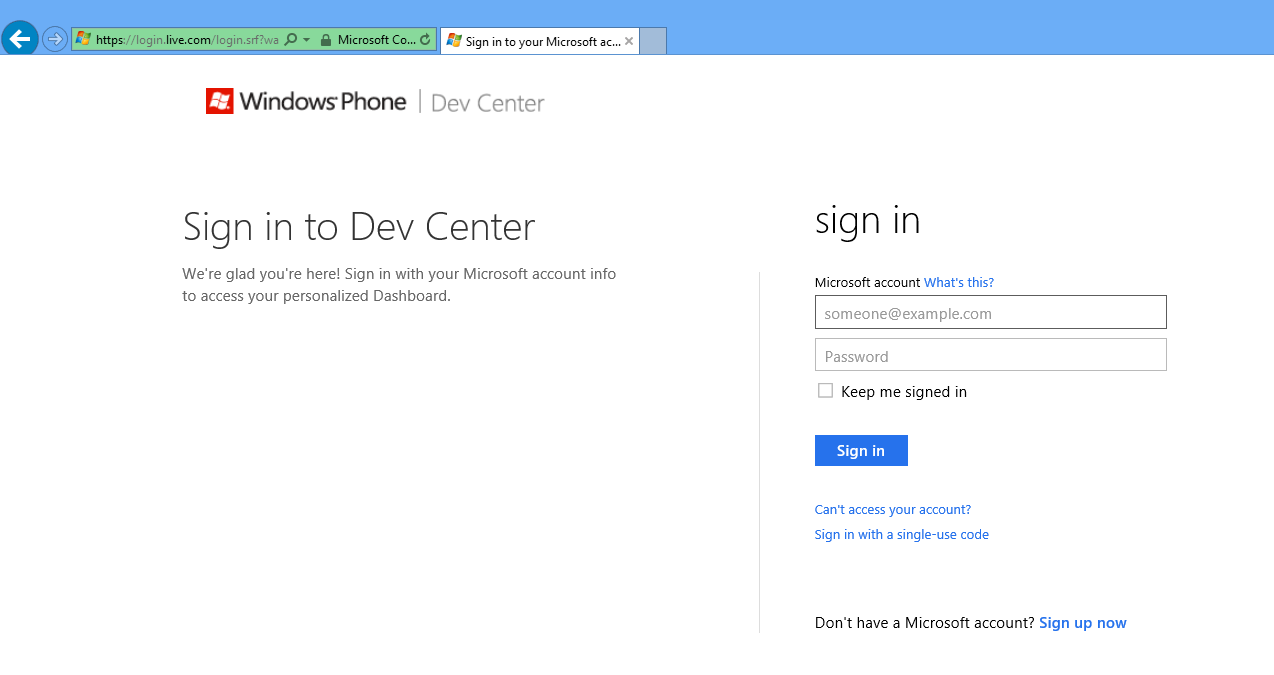Image resolution: width=1274 pixels, height=675 pixels.
Task: Click the Windows Phone red logo
Action: [220, 101]
